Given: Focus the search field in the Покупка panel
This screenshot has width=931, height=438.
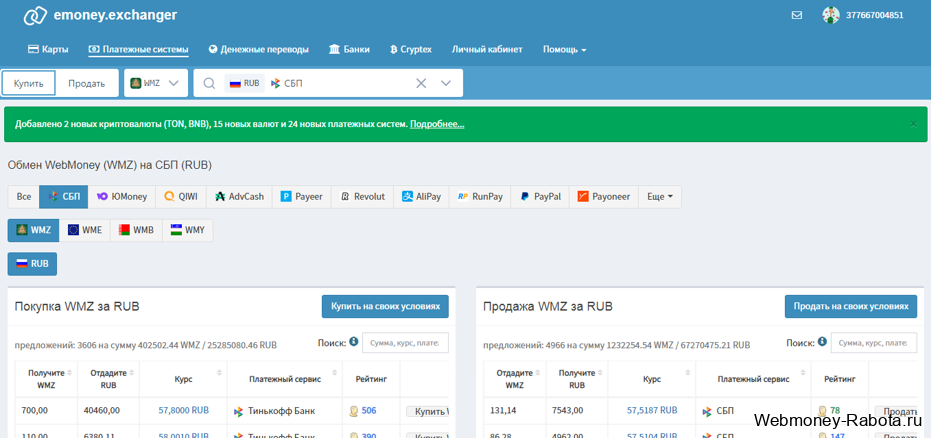Looking at the screenshot, I should 406,342.
